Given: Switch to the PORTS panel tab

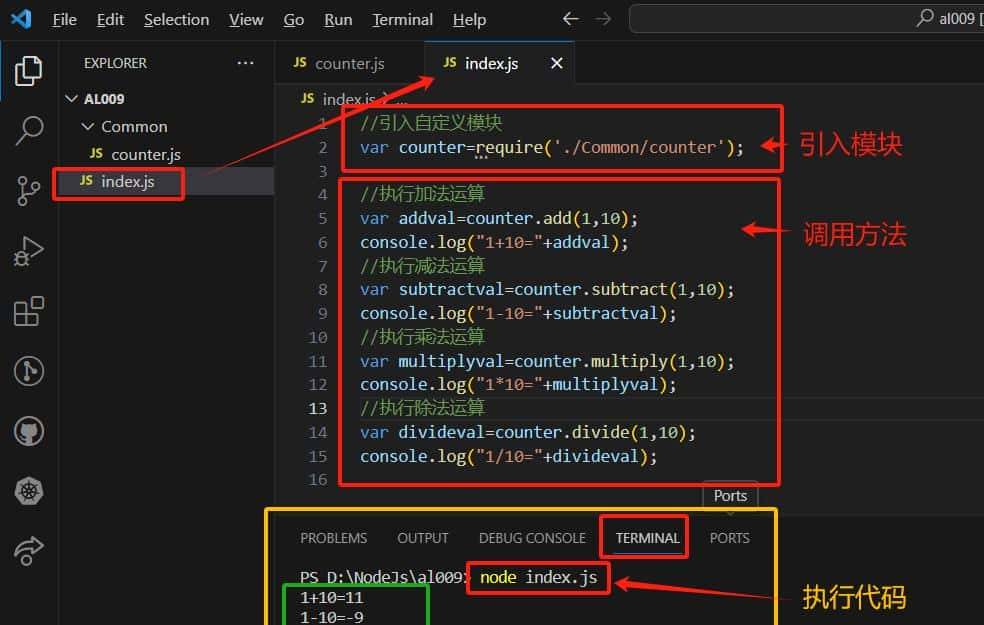Looking at the screenshot, I should 729,537.
